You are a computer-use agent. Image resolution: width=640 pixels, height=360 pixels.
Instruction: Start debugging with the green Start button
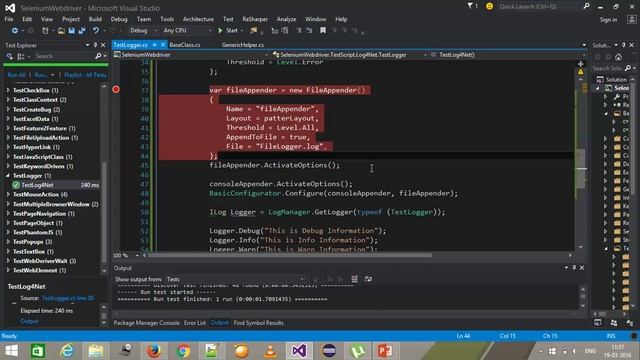pos(228,31)
